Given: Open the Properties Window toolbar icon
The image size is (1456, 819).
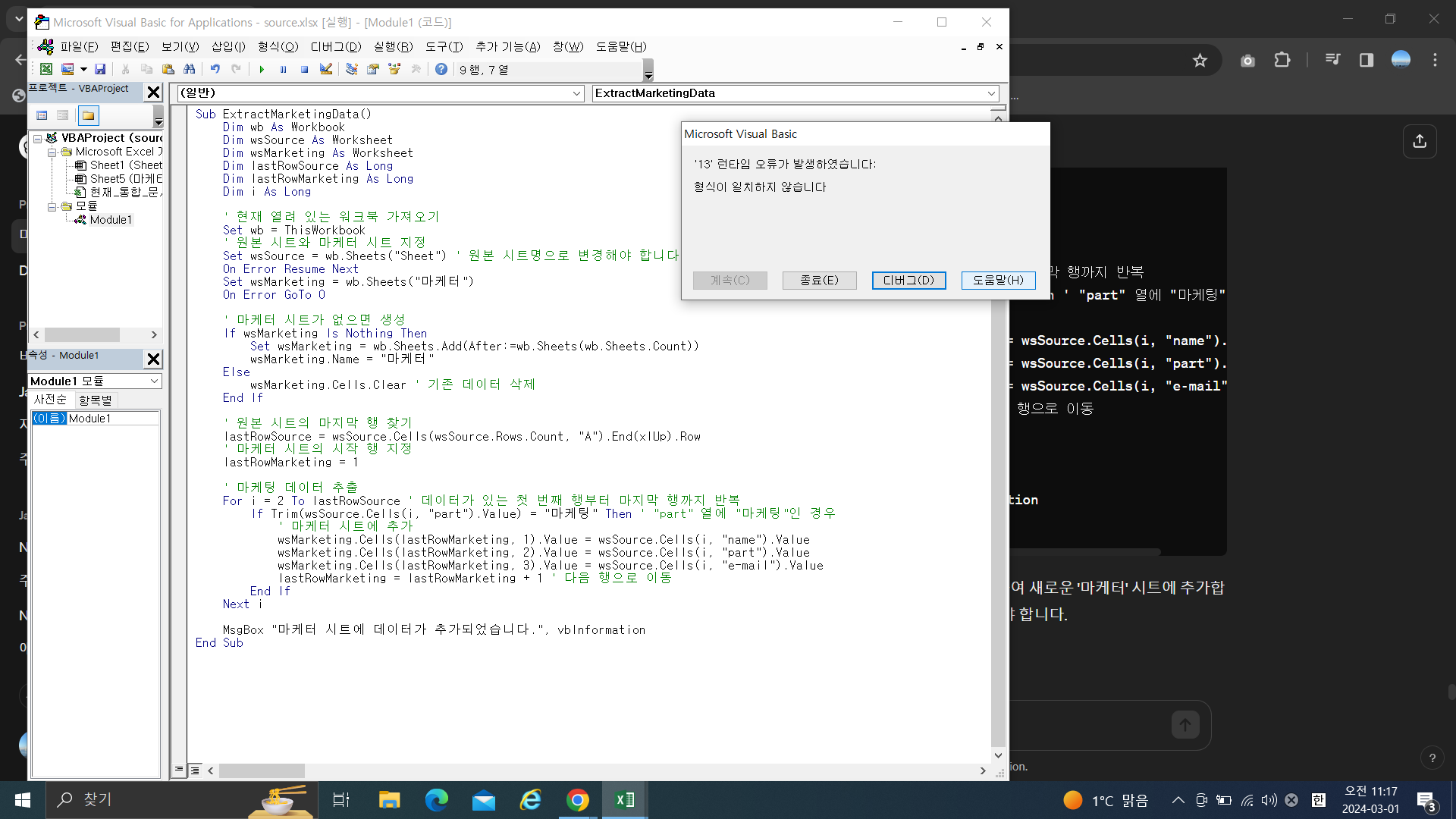Looking at the screenshot, I should click(372, 69).
